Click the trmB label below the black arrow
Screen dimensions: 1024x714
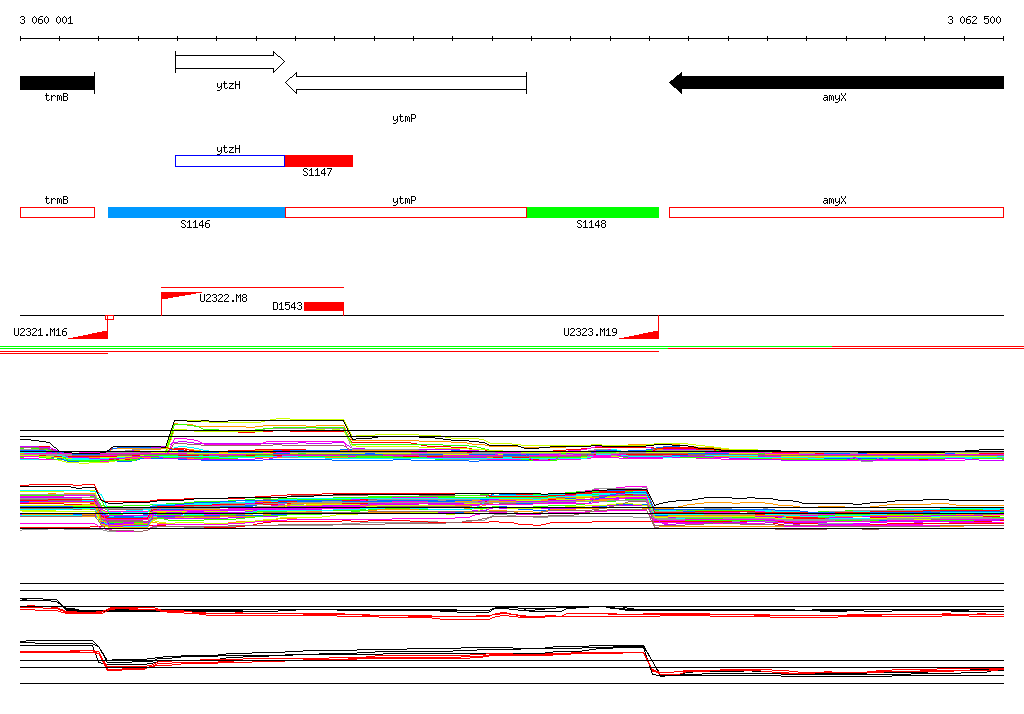[56, 97]
